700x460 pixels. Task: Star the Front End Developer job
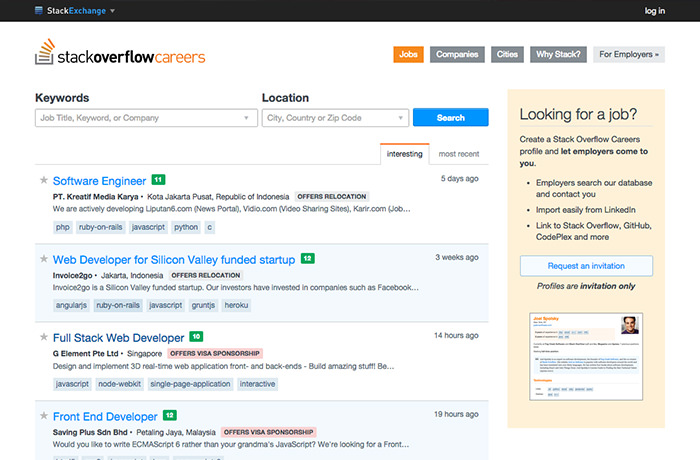(44, 416)
